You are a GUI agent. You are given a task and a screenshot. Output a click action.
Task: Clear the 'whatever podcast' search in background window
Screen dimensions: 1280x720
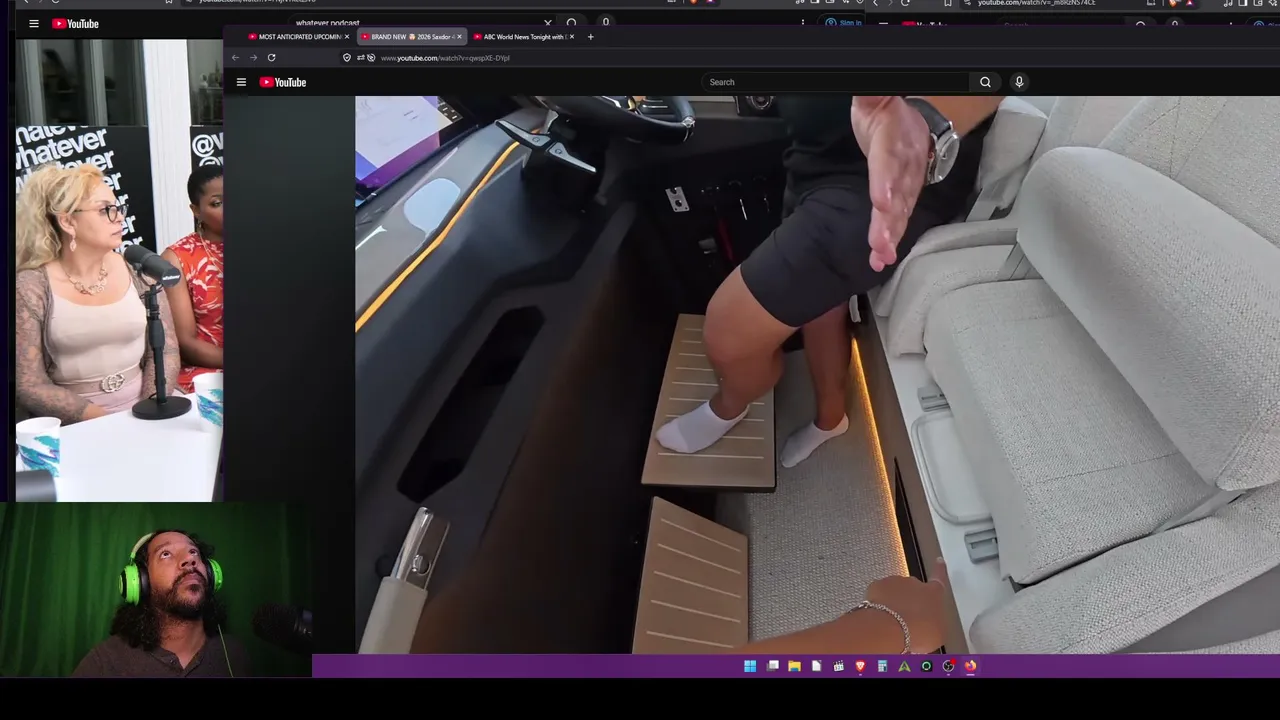[x=548, y=22]
